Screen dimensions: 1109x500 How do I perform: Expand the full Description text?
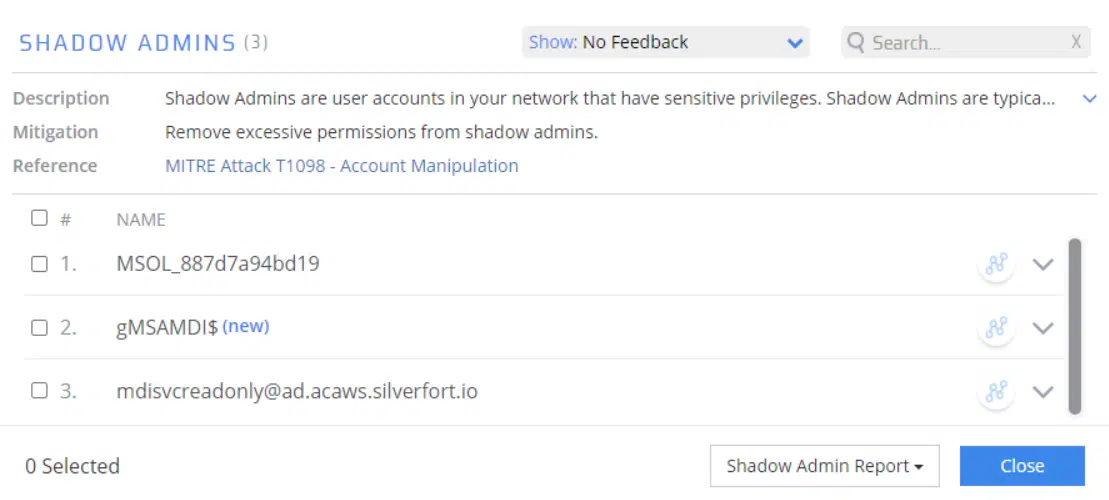(x=1090, y=99)
